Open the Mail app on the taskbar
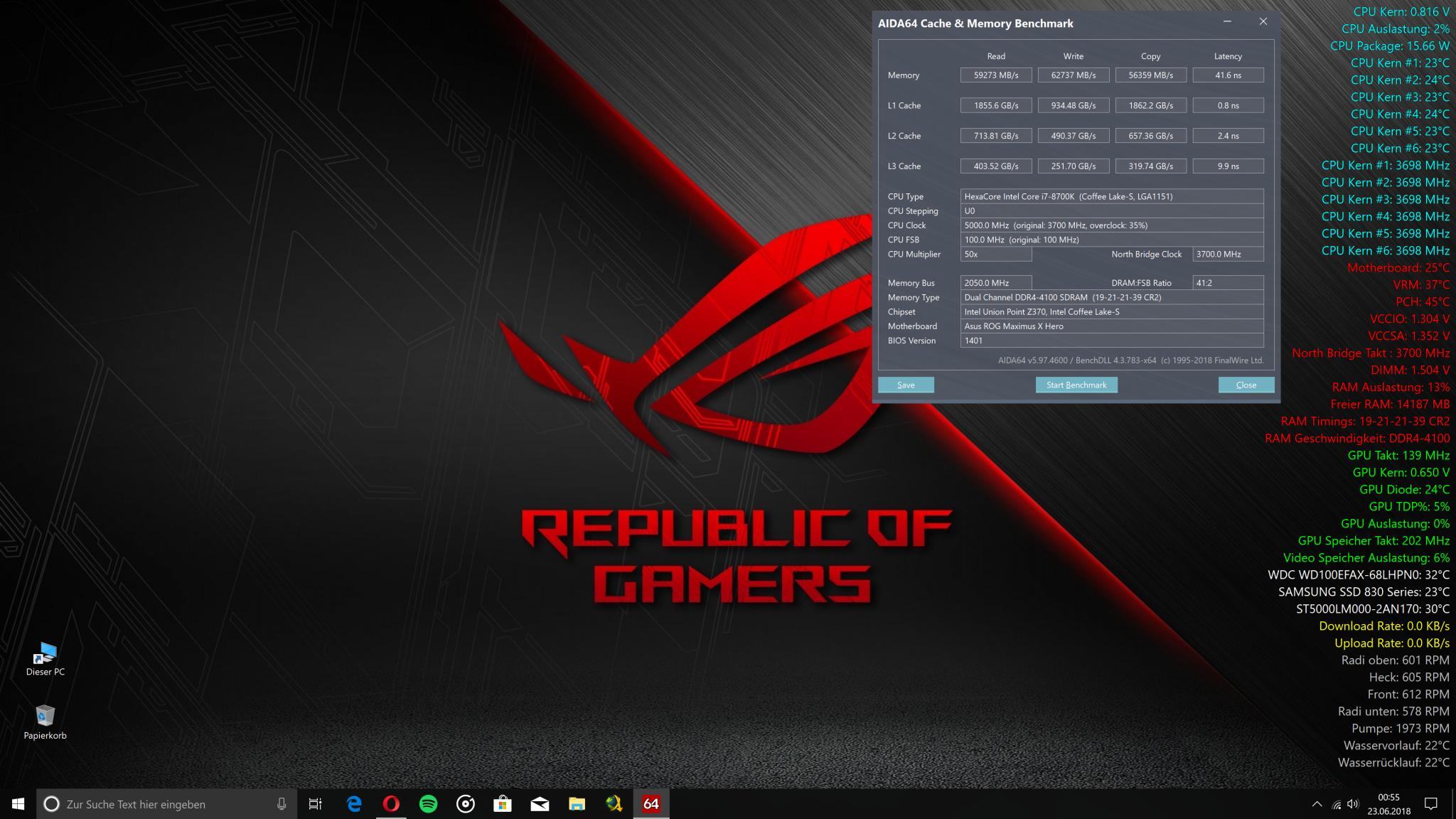1456x819 pixels. coord(540,804)
